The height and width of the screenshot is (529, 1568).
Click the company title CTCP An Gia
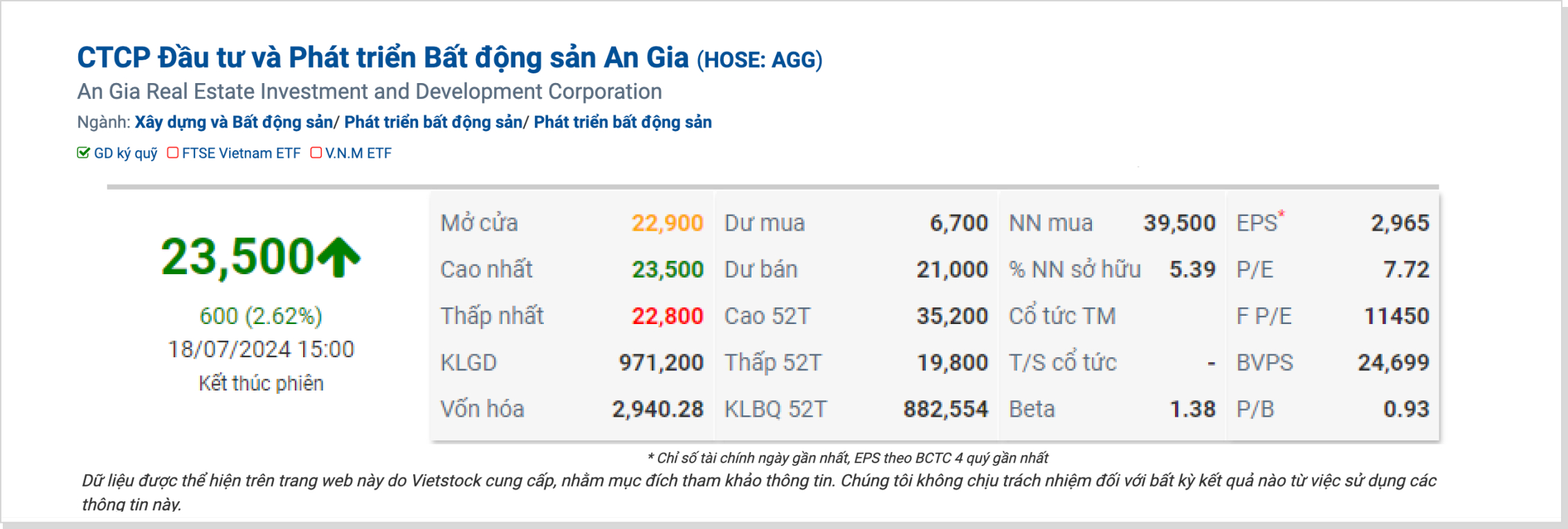[x=383, y=58]
